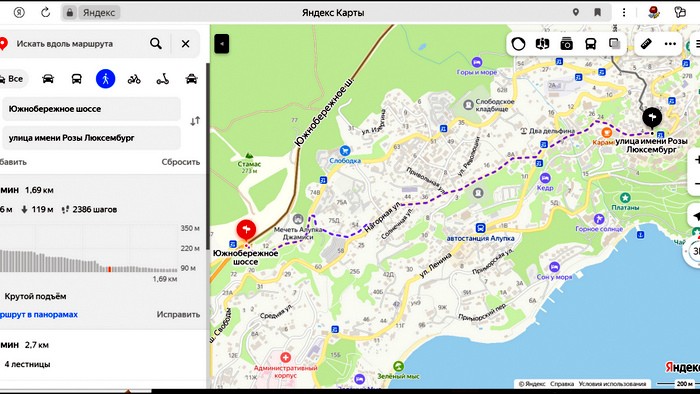Screen dimensions: 700x394
Task: Bookmark the page with bookmark icon
Action: pos(597,12)
